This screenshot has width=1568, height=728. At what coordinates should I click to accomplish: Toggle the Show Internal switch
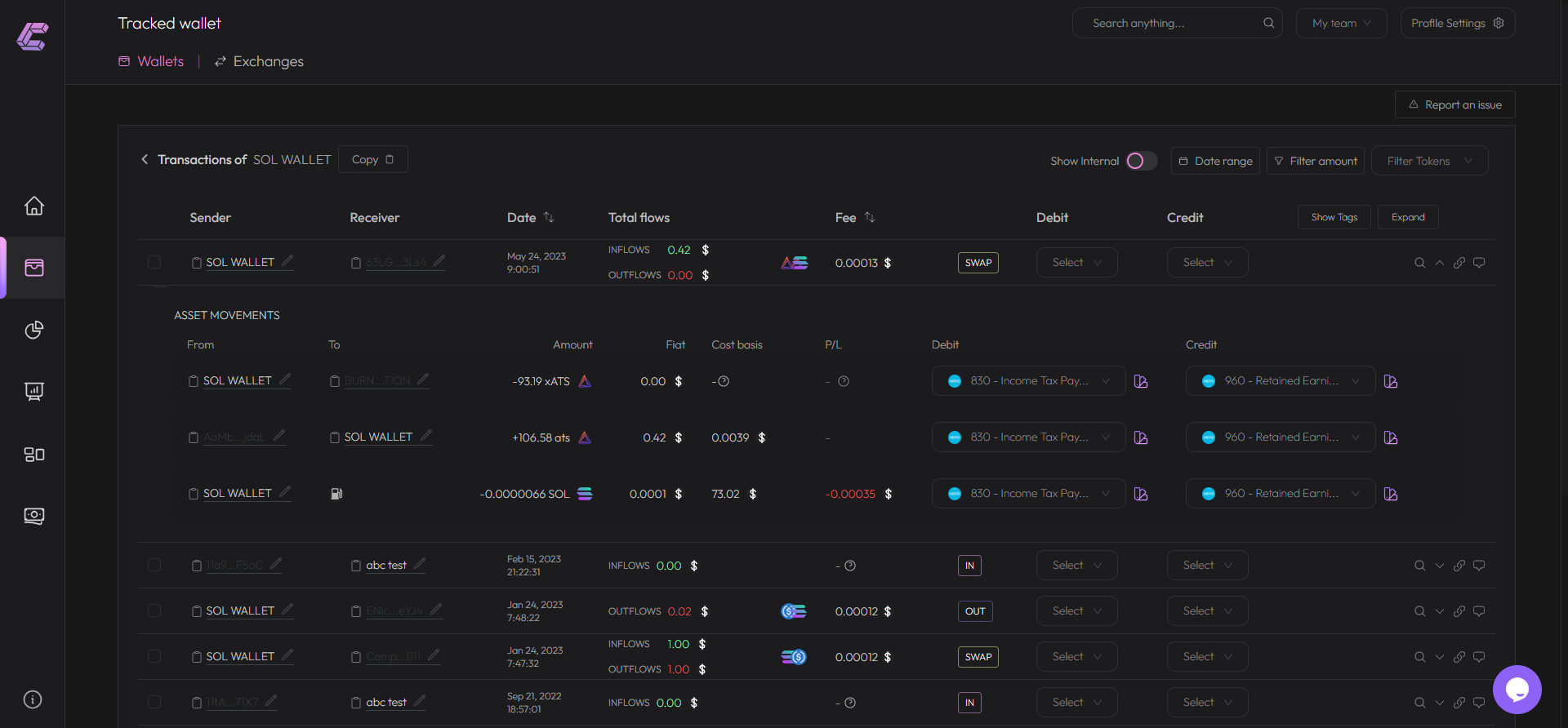click(1141, 161)
